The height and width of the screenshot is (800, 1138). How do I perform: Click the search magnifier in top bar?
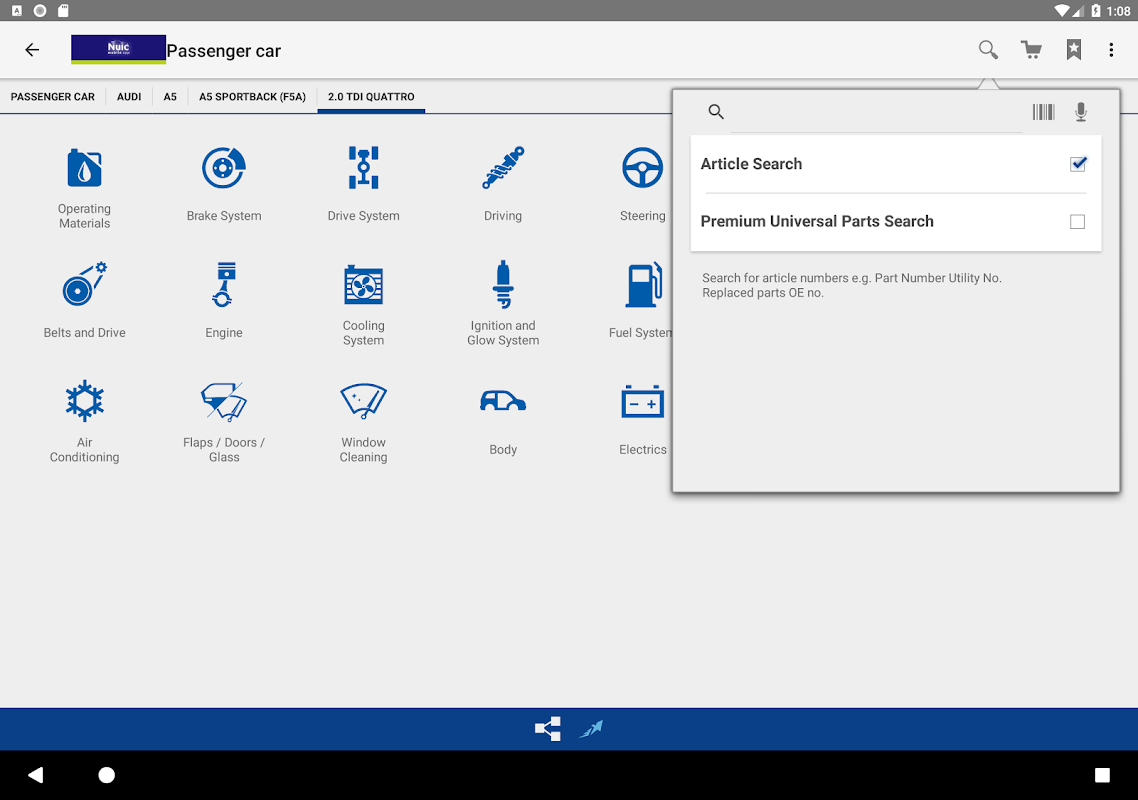[x=988, y=50]
